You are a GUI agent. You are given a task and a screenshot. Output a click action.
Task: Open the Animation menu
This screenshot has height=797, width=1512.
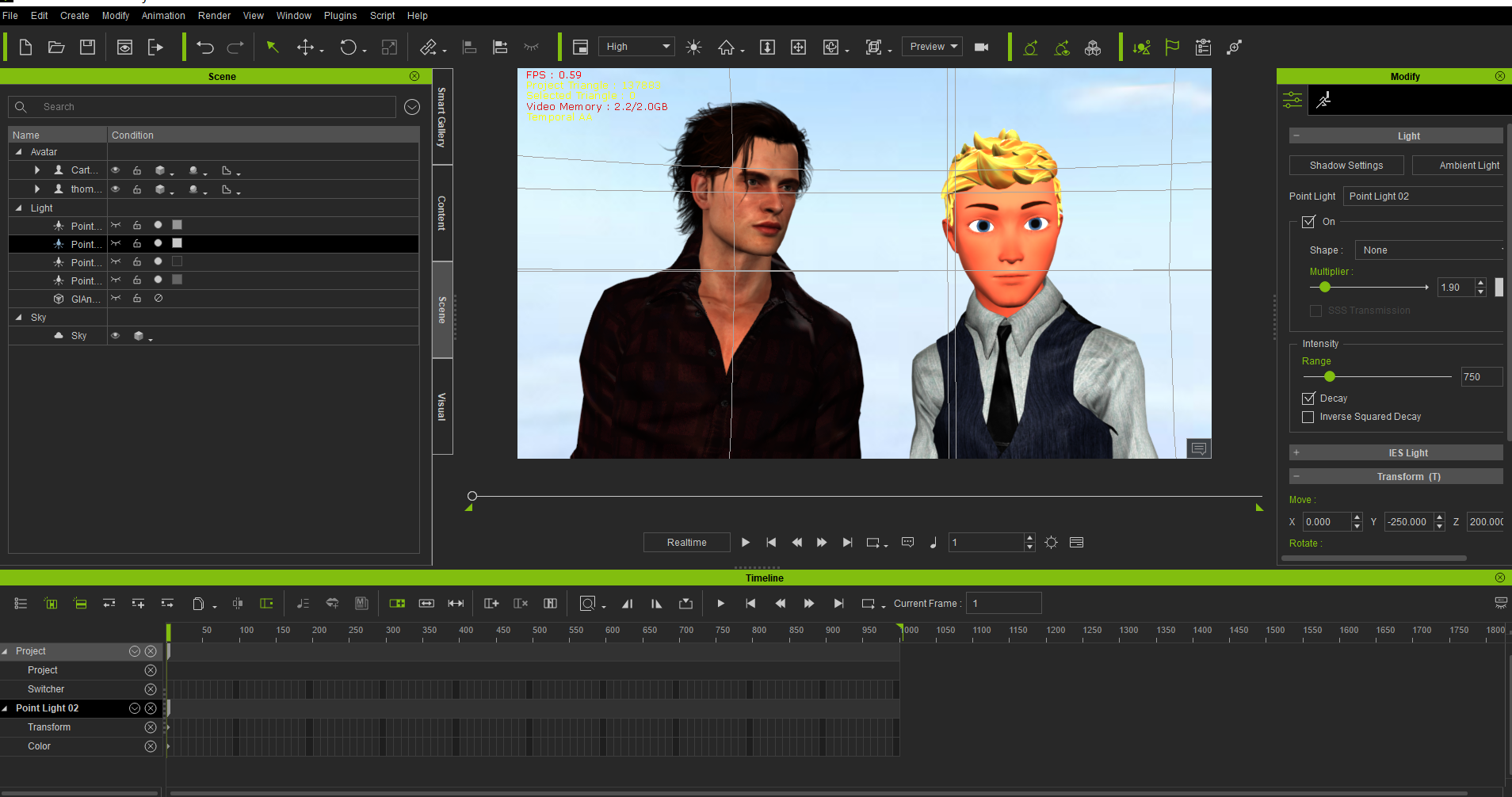click(163, 16)
